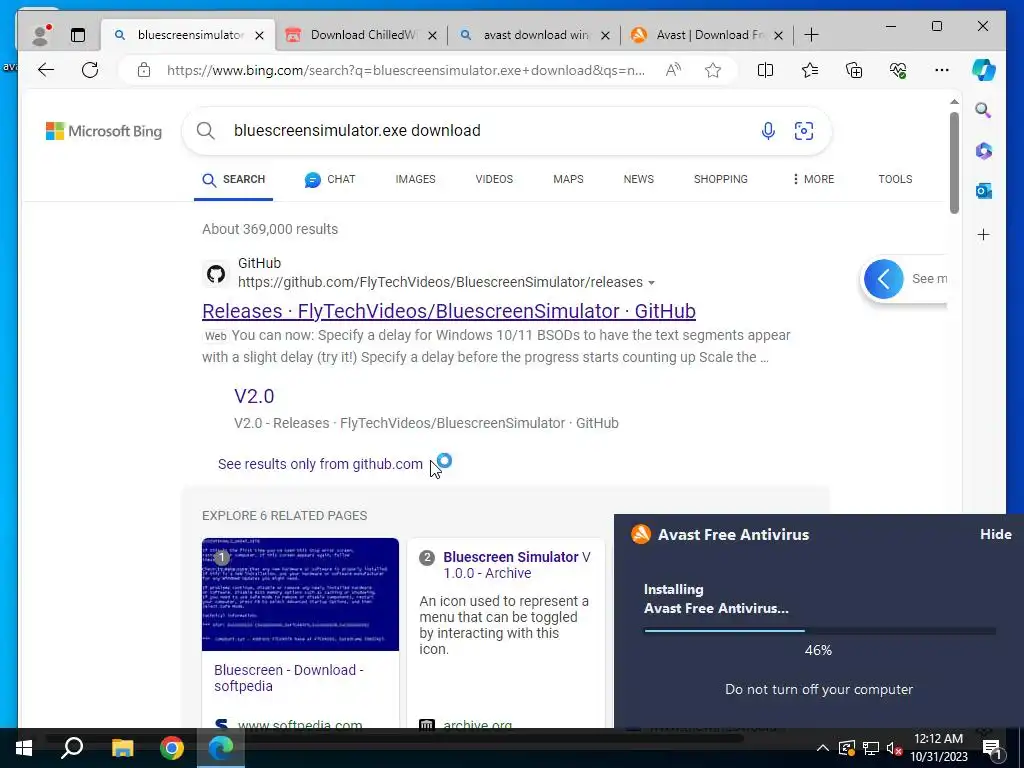This screenshot has height=768, width=1024.
Task: Open the notification center icon
Action: tap(992, 748)
